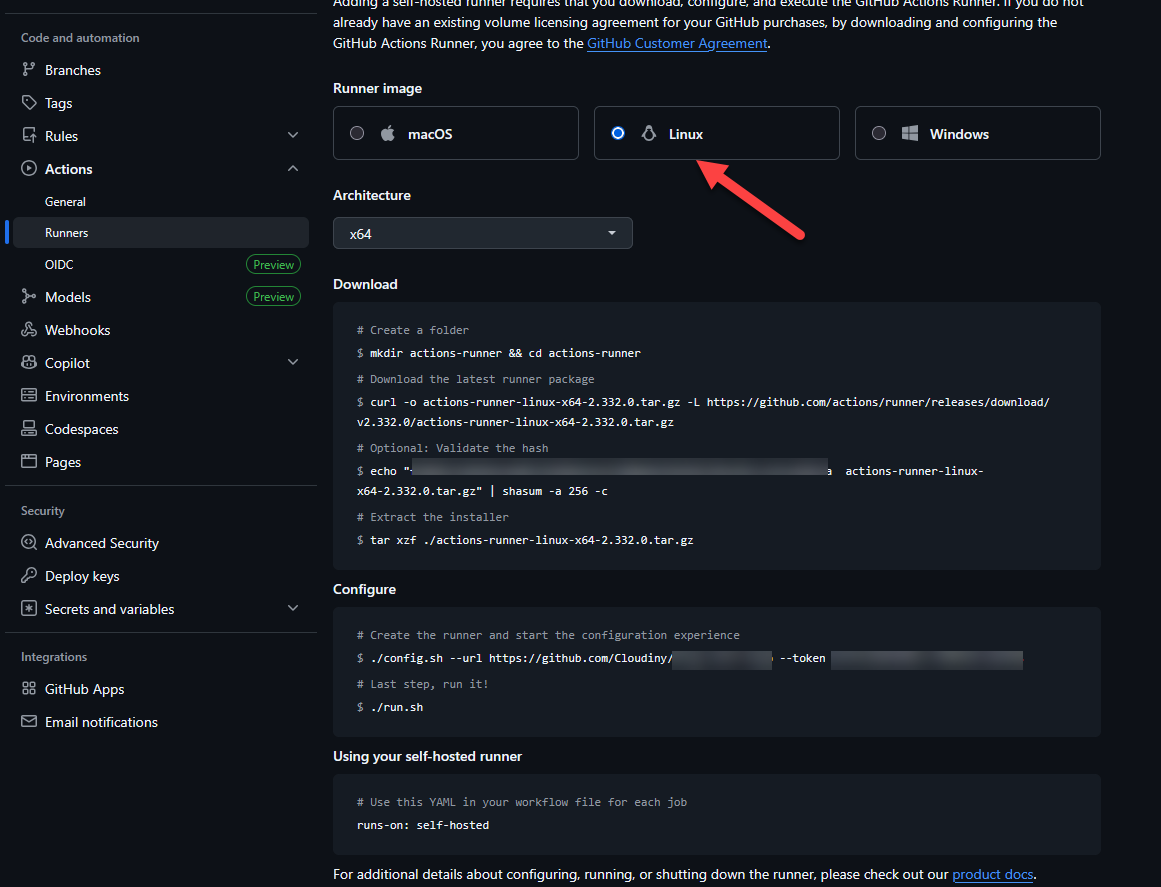Click the Pages icon in sidebar

29,462
